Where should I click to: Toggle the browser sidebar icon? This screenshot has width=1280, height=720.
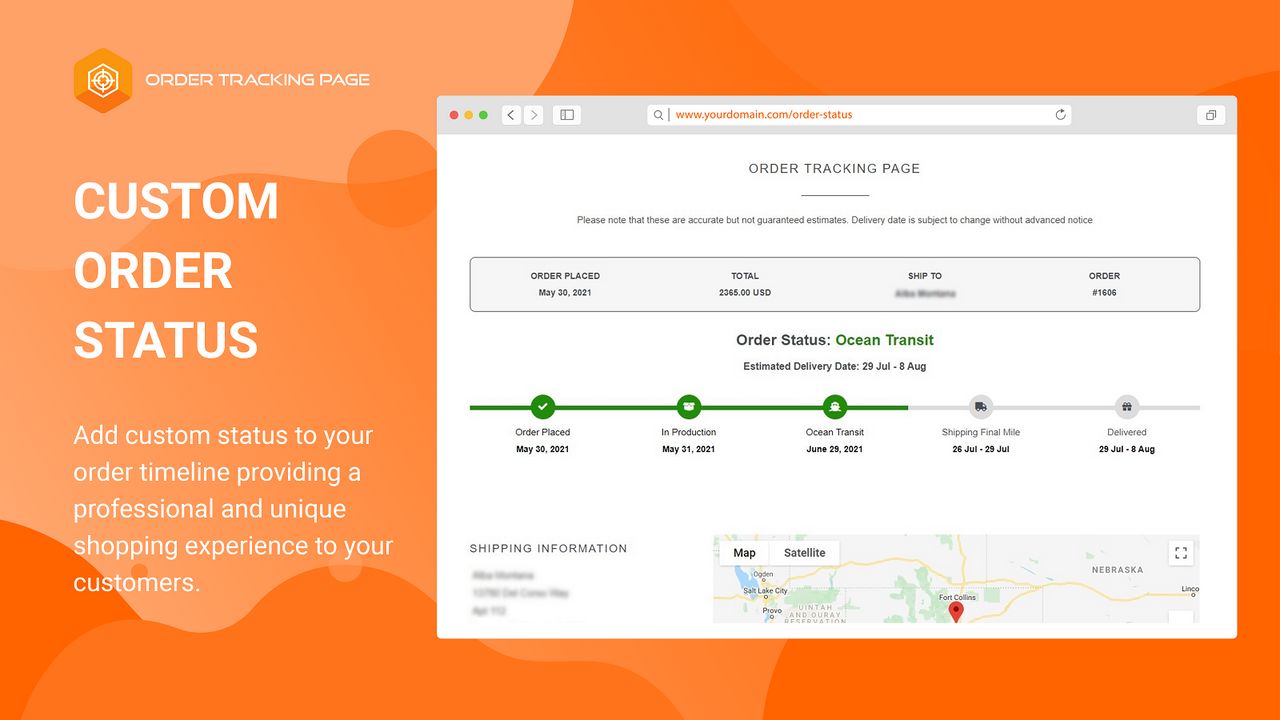(567, 115)
